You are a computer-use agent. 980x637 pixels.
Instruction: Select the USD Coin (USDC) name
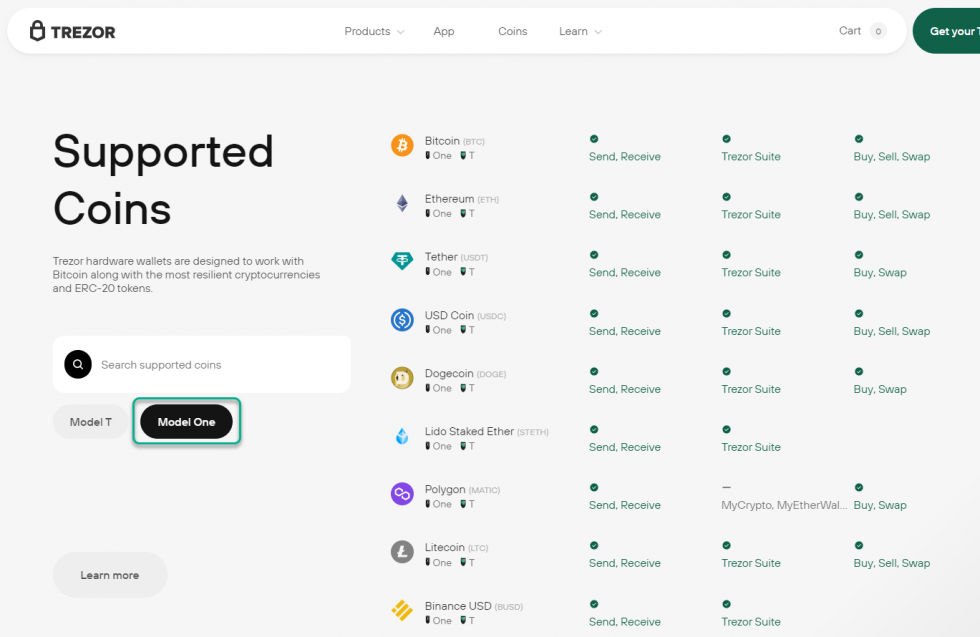[x=465, y=316]
